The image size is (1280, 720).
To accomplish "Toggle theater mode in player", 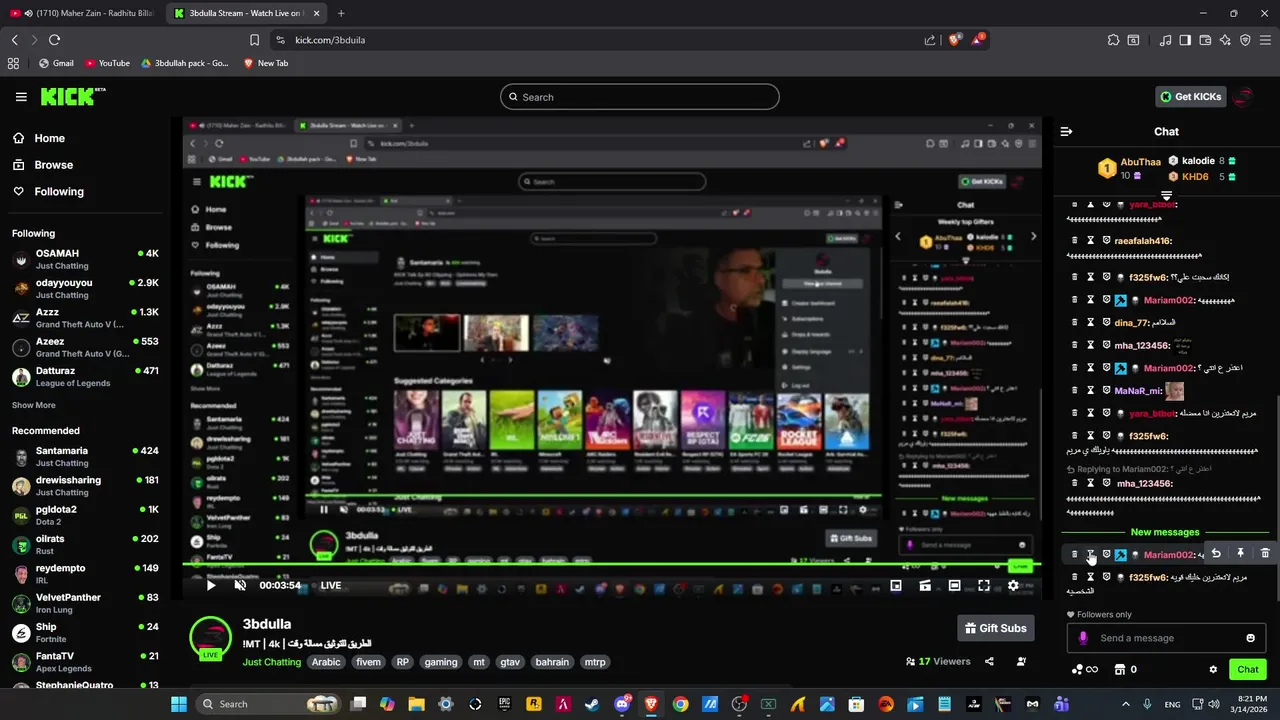I will click(x=954, y=585).
